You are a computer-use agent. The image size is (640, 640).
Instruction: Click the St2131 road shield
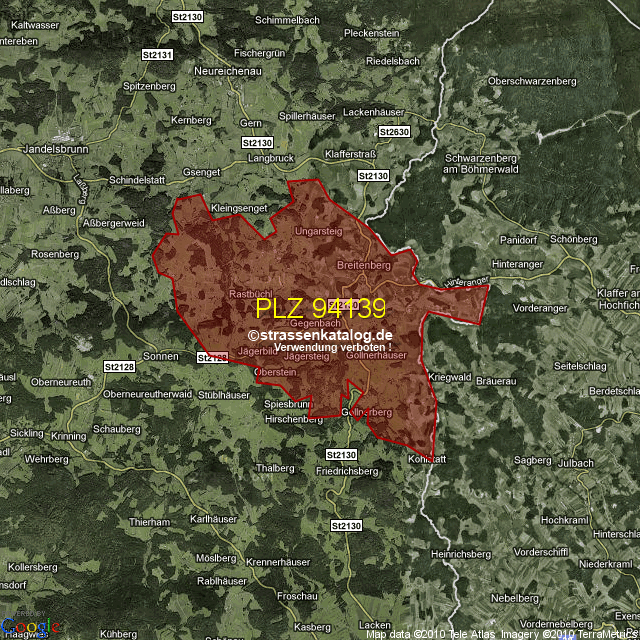[158, 55]
